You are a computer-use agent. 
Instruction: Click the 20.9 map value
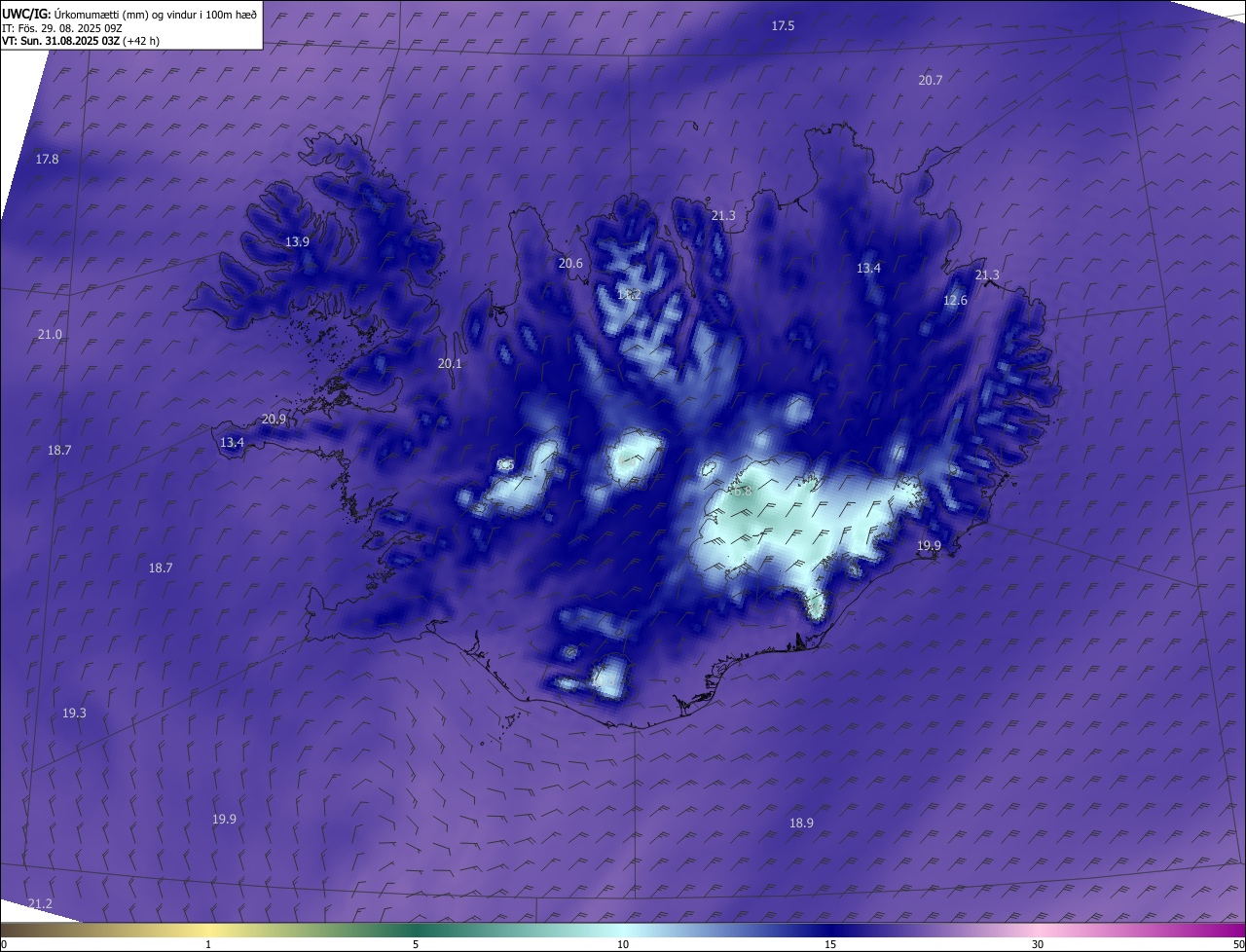coord(274,420)
